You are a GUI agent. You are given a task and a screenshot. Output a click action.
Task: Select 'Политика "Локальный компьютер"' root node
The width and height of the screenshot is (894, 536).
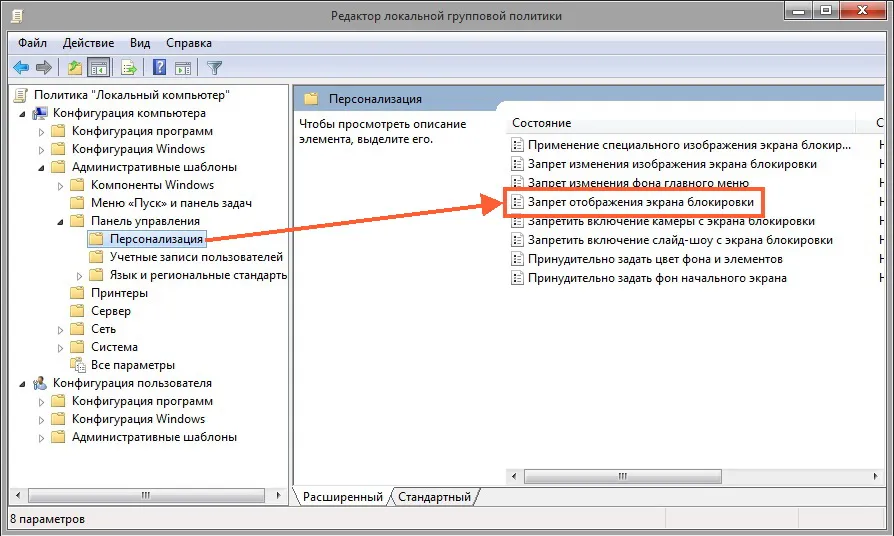click(x=132, y=95)
